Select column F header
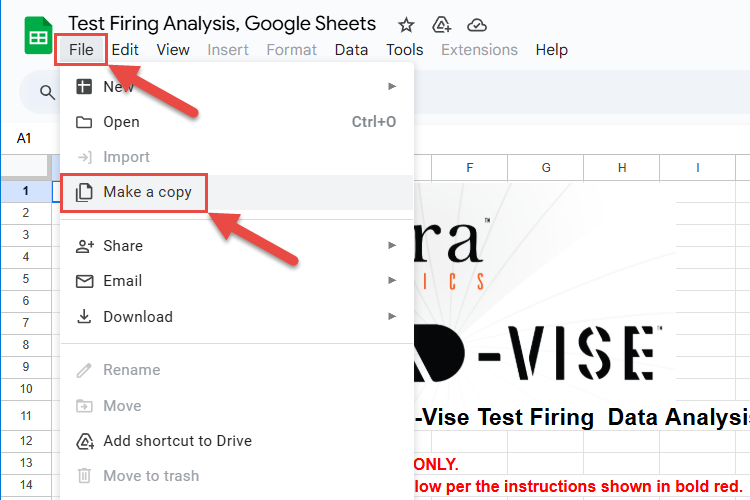The image size is (750, 500). (x=470, y=167)
